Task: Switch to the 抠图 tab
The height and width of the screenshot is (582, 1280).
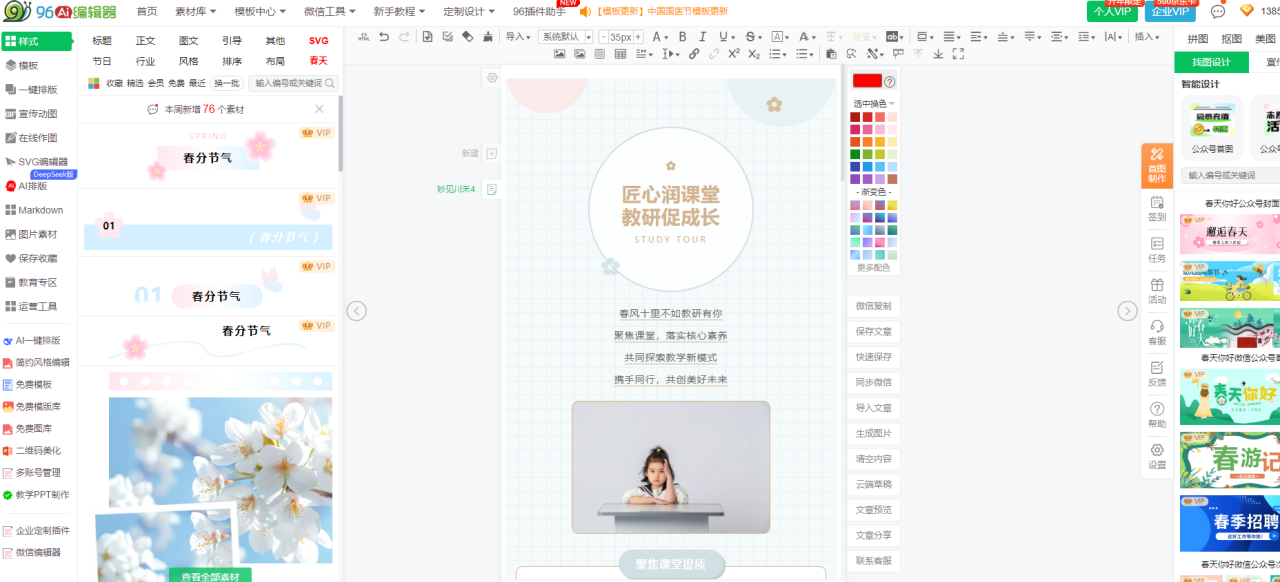Action: coord(1231,39)
